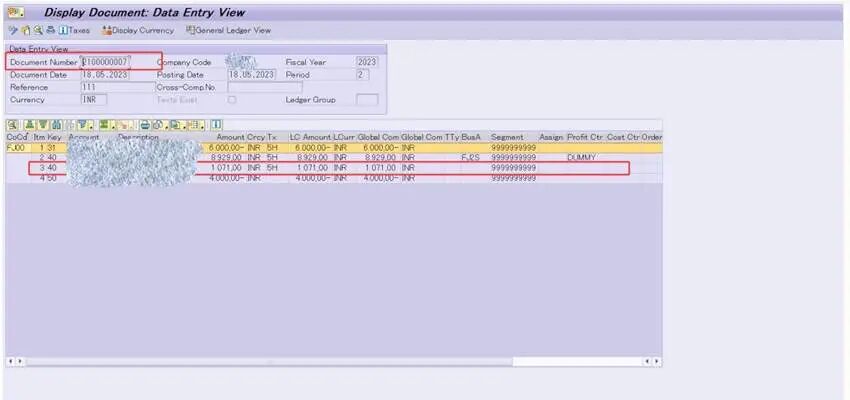Click the Display/Change pencil icon
The image size is (850, 400).
14,30
